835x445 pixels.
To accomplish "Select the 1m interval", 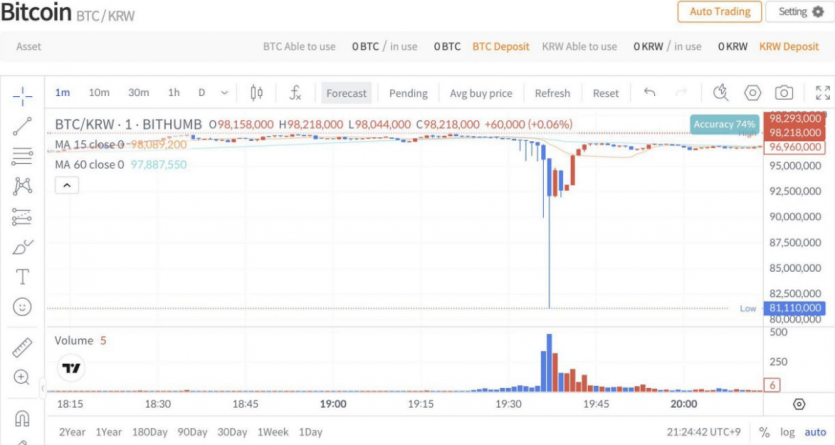I will click(x=62, y=93).
